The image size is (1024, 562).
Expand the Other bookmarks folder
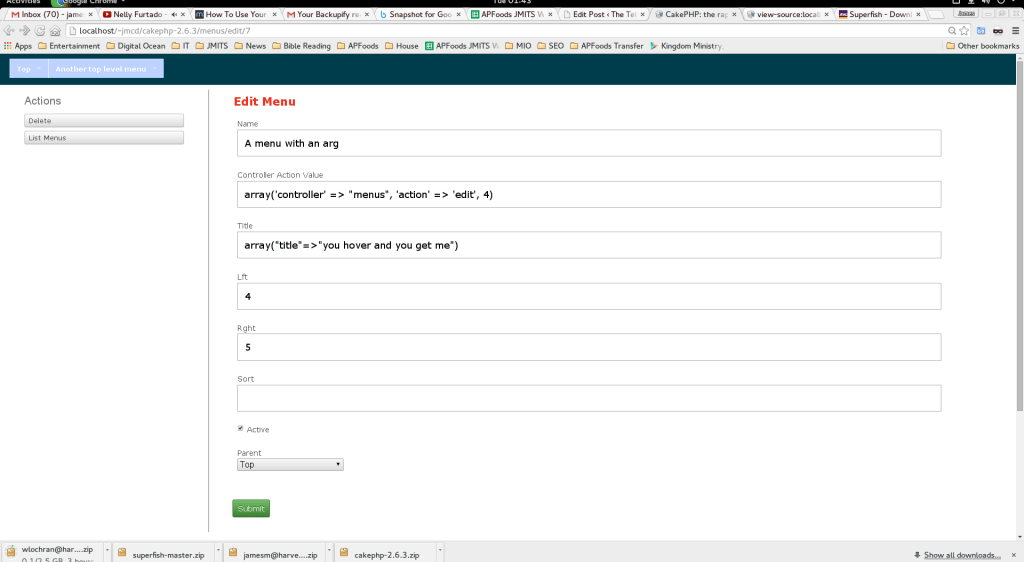tap(982, 46)
